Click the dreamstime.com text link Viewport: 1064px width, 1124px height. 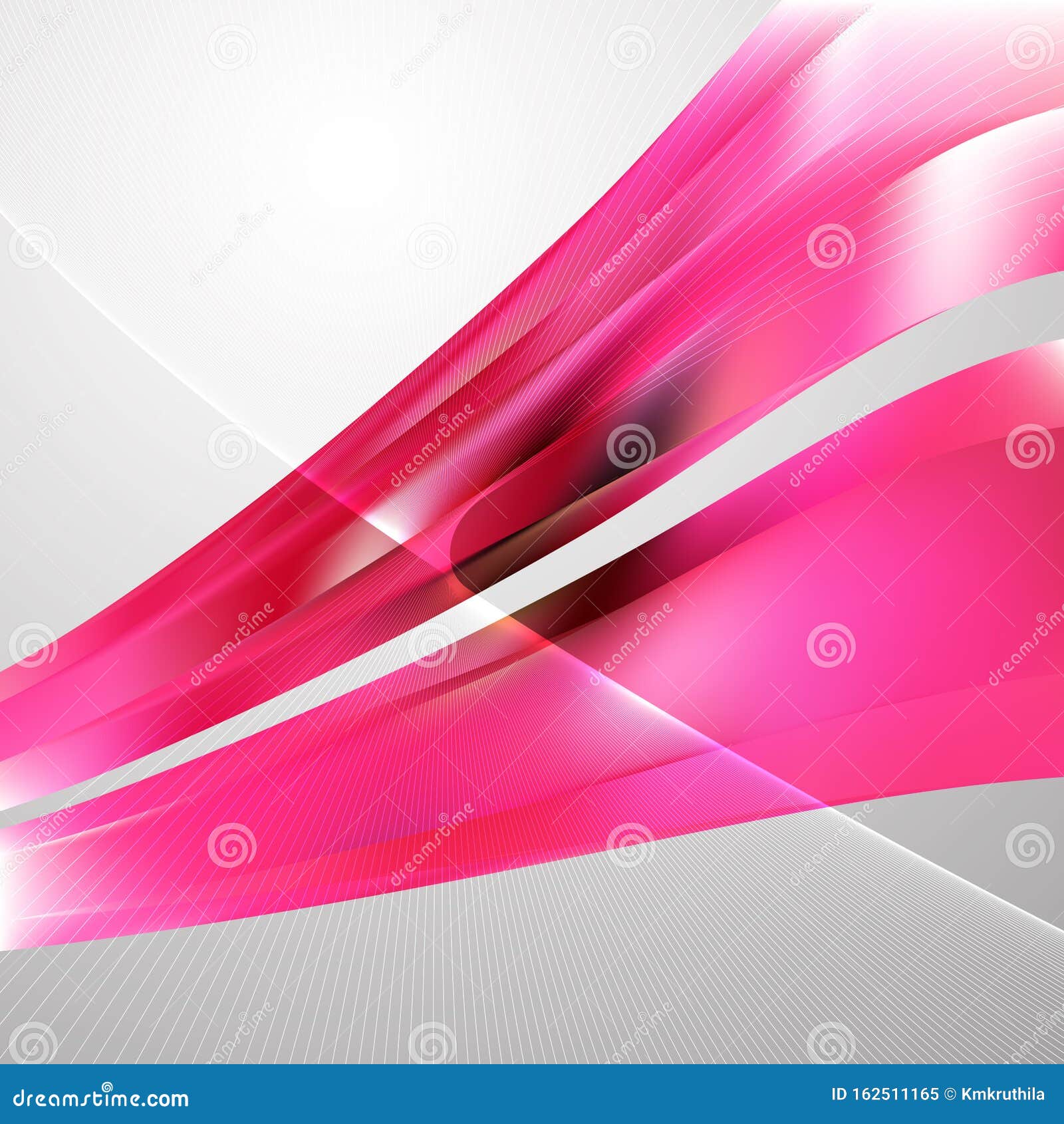100,1101
